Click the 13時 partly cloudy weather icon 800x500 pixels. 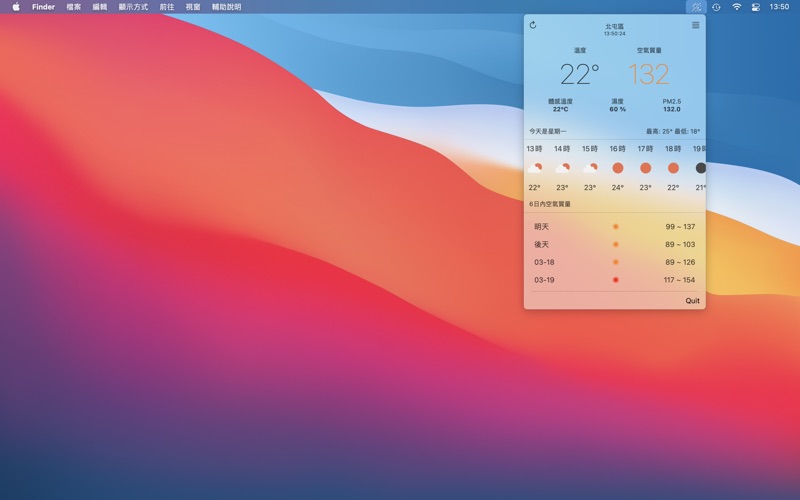point(534,168)
